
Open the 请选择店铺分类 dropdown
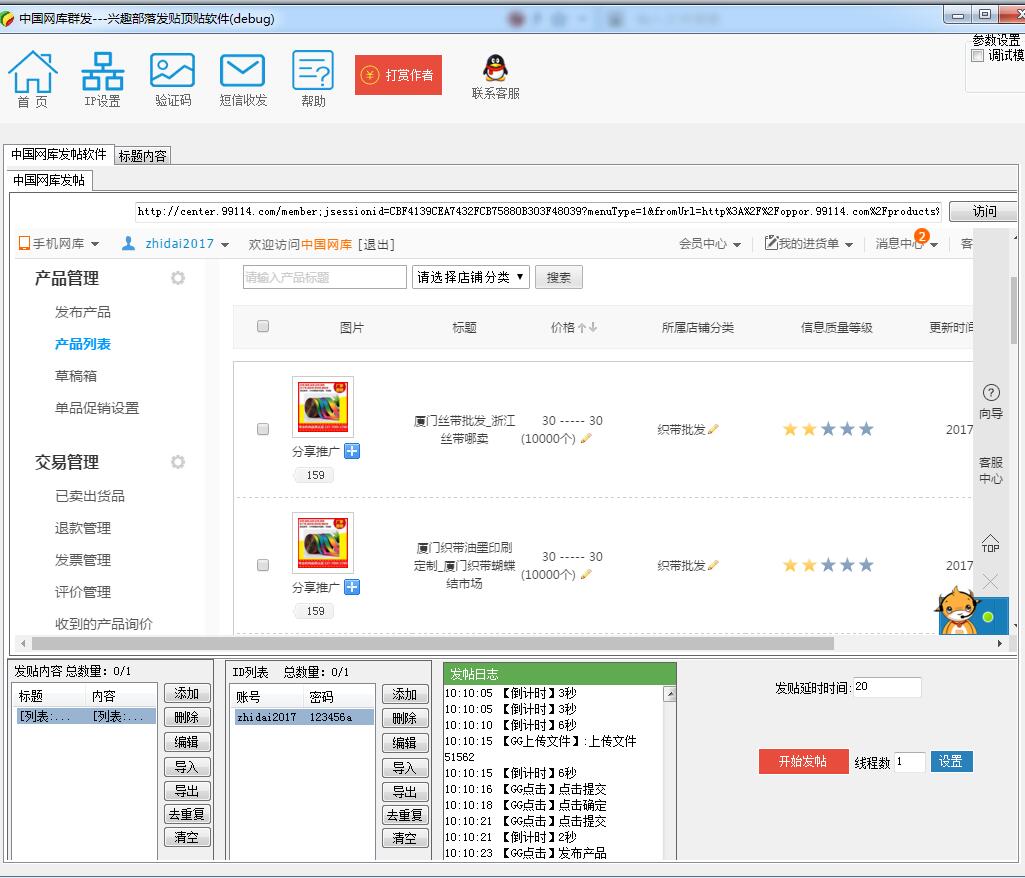[x=470, y=277]
